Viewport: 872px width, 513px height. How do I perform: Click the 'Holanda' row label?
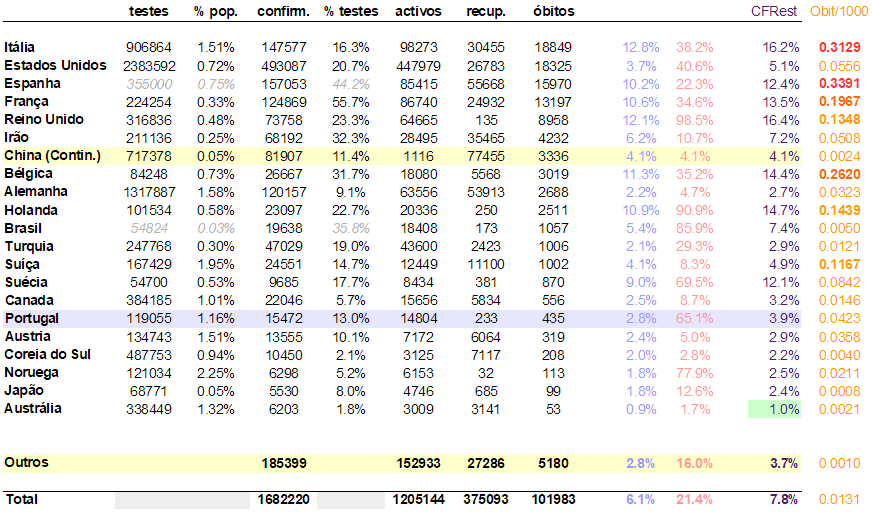coord(31,210)
